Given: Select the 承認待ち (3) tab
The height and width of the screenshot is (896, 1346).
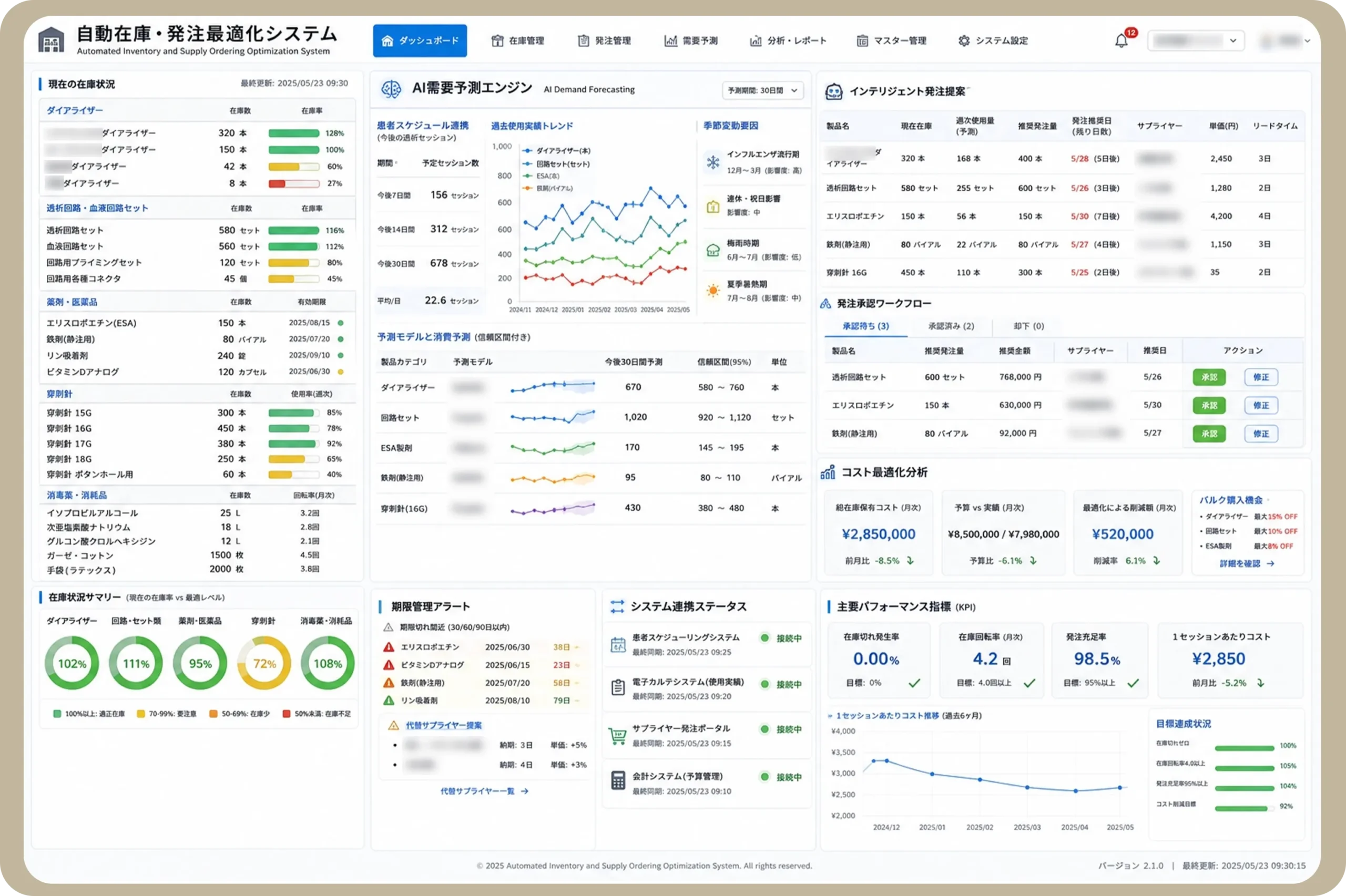Looking at the screenshot, I should pos(865,326).
